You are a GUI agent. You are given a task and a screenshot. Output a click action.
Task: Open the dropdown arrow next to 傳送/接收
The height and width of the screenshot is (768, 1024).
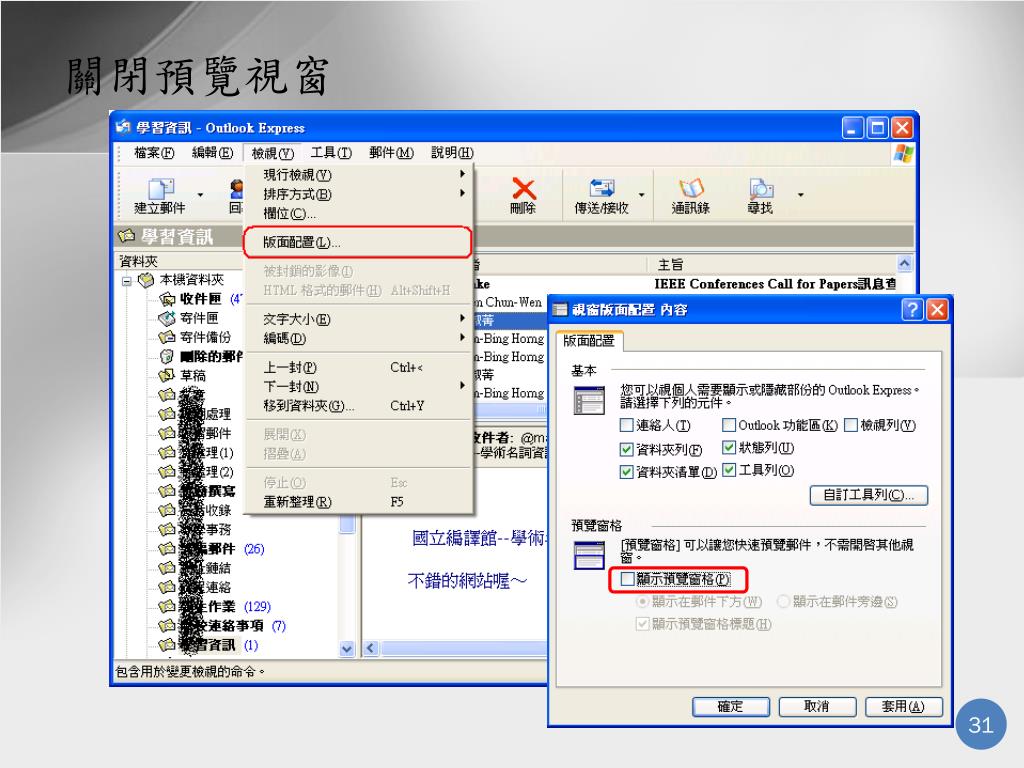pos(641,195)
